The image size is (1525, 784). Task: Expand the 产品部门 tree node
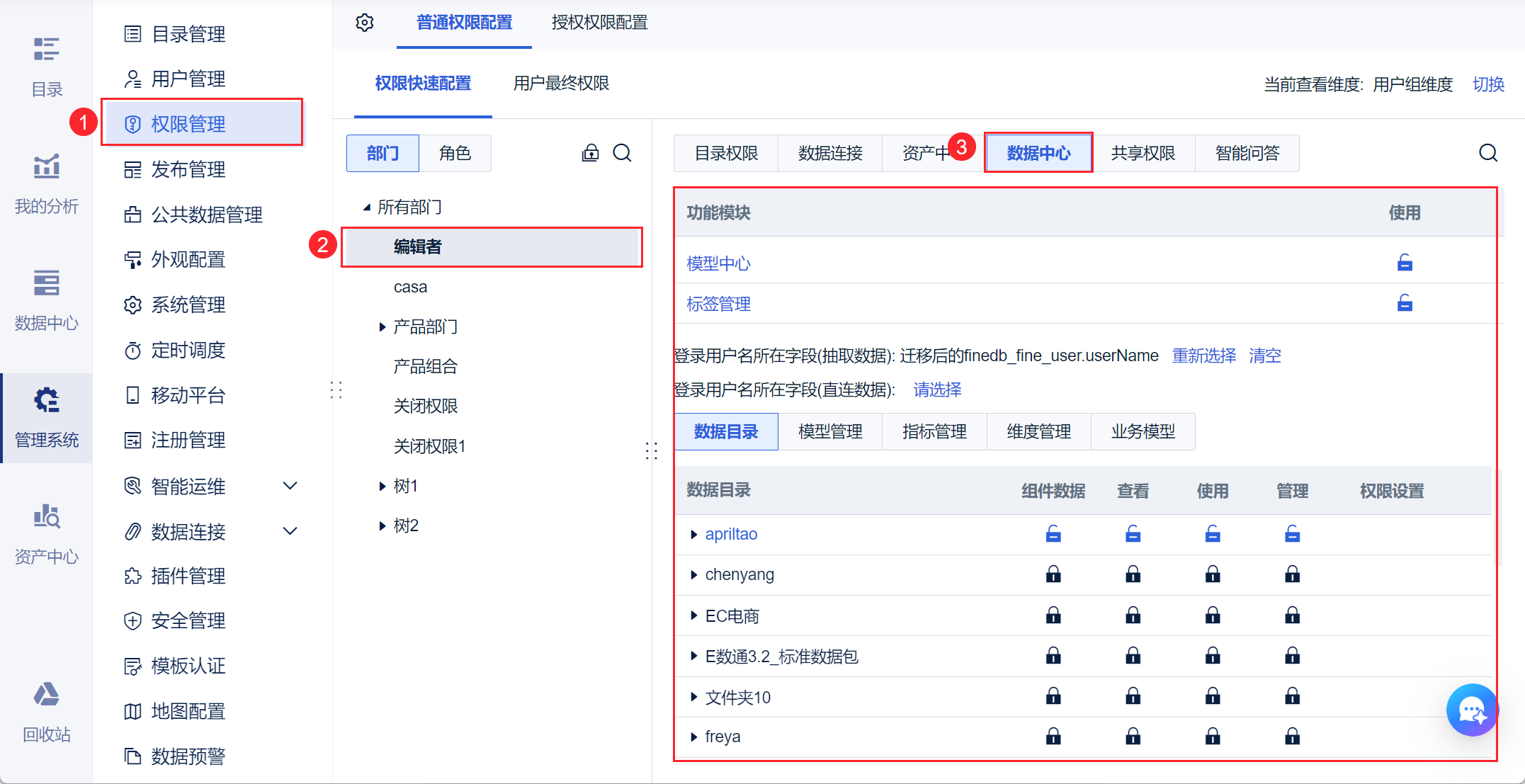tap(382, 326)
